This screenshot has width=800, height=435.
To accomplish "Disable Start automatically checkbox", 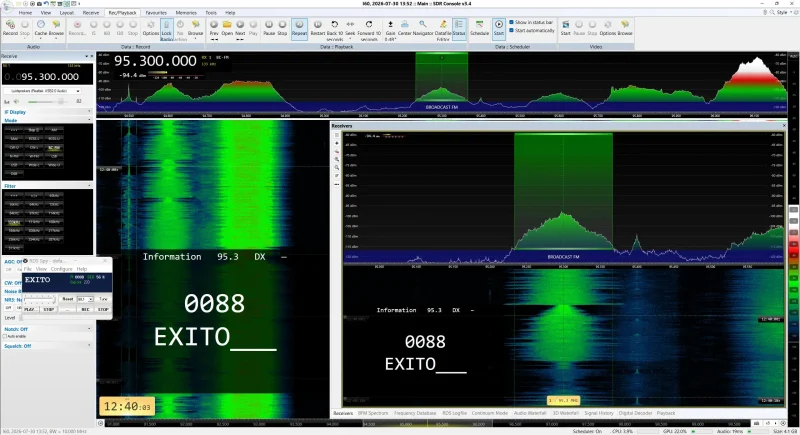I will 511,31.
